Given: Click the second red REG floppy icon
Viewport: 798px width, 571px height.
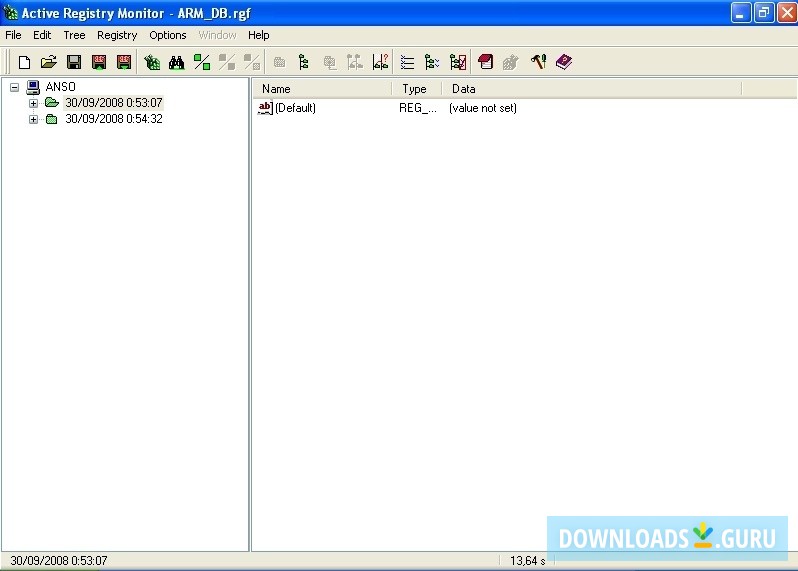Looking at the screenshot, I should [124, 63].
